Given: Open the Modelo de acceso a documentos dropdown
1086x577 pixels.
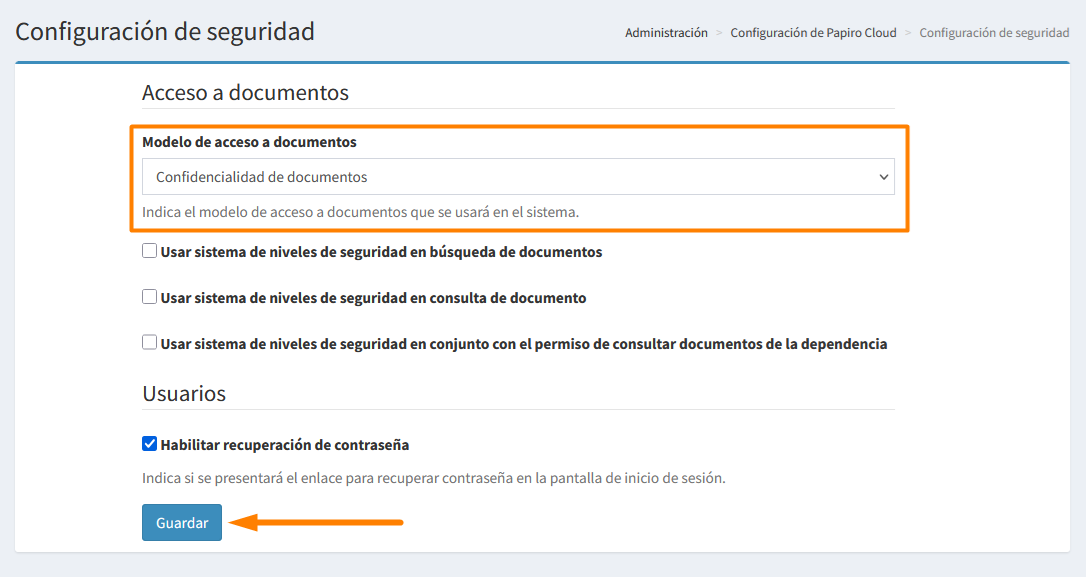Looking at the screenshot, I should pos(519,176).
